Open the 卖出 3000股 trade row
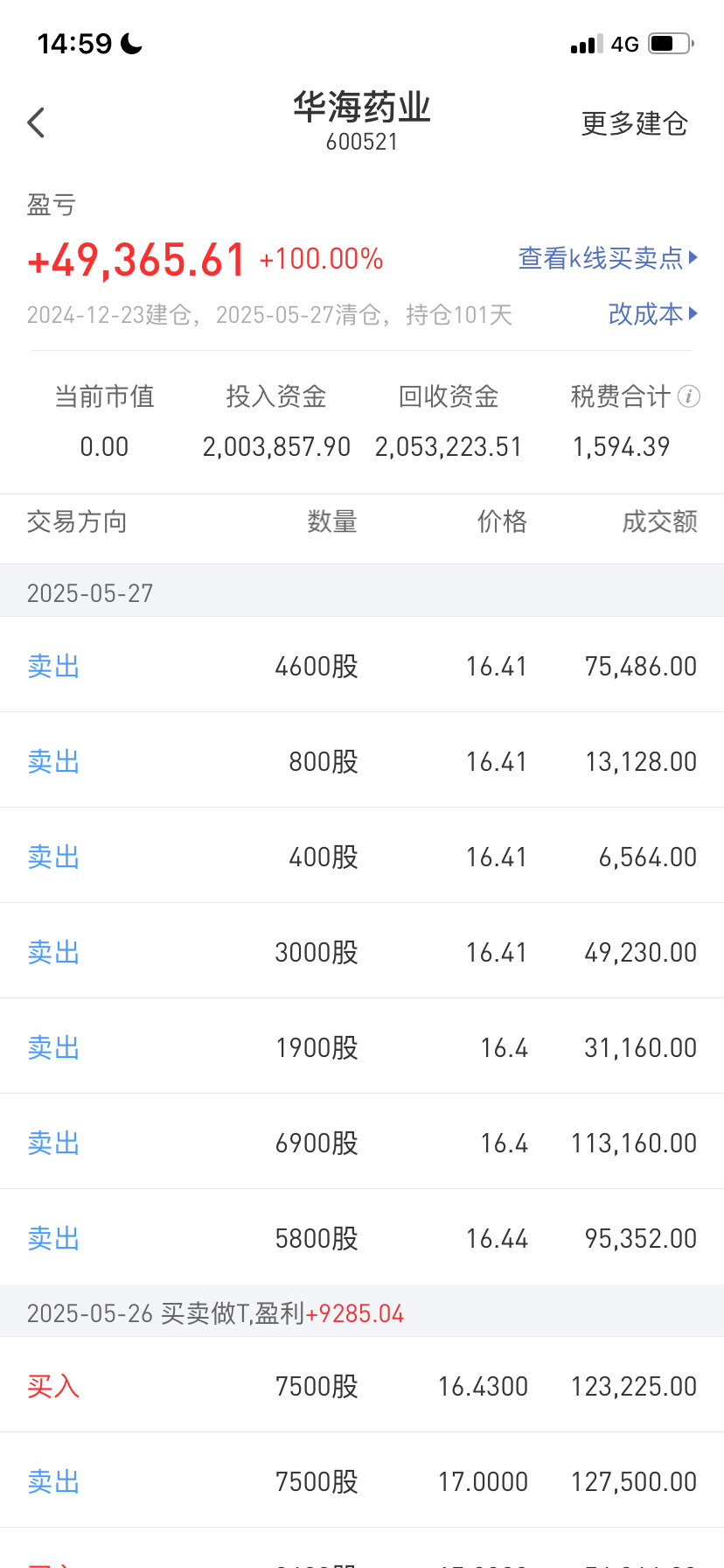 (362, 952)
